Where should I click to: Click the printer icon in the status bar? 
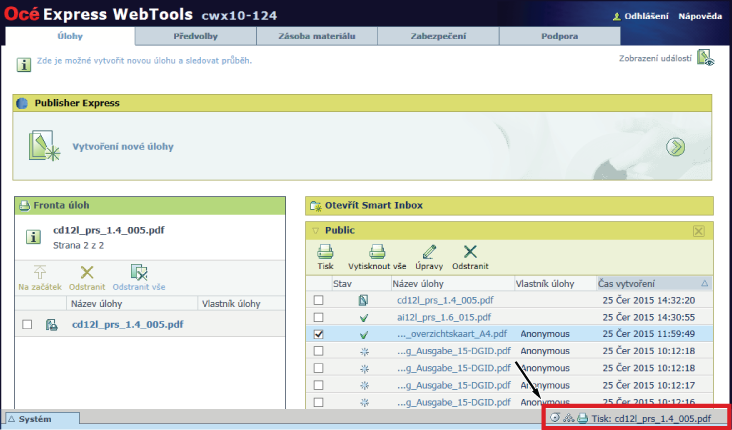pos(582,418)
